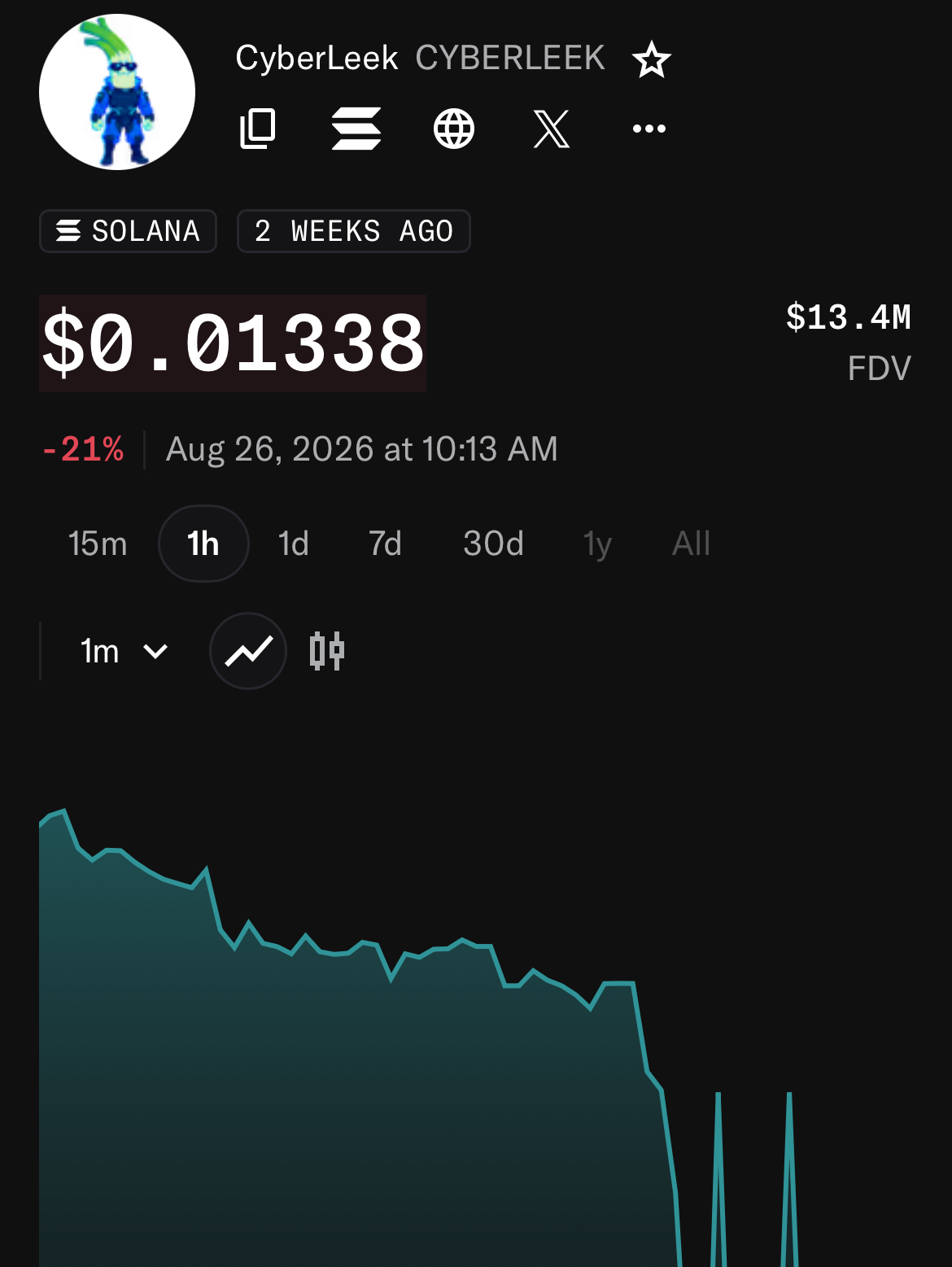Screen dimensions: 952x1267
Task: Select the 1d time range
Action: tap(294, 544)
